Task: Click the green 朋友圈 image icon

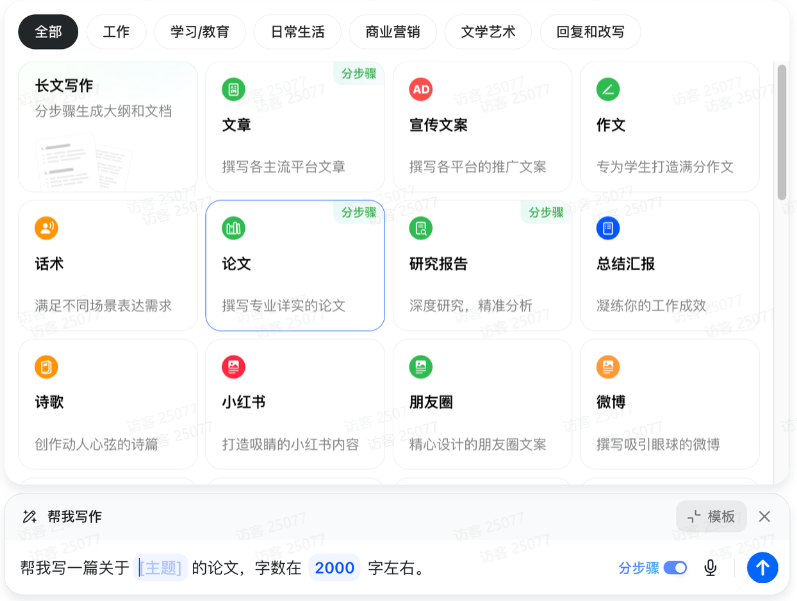Action: [x=421, y=367]
